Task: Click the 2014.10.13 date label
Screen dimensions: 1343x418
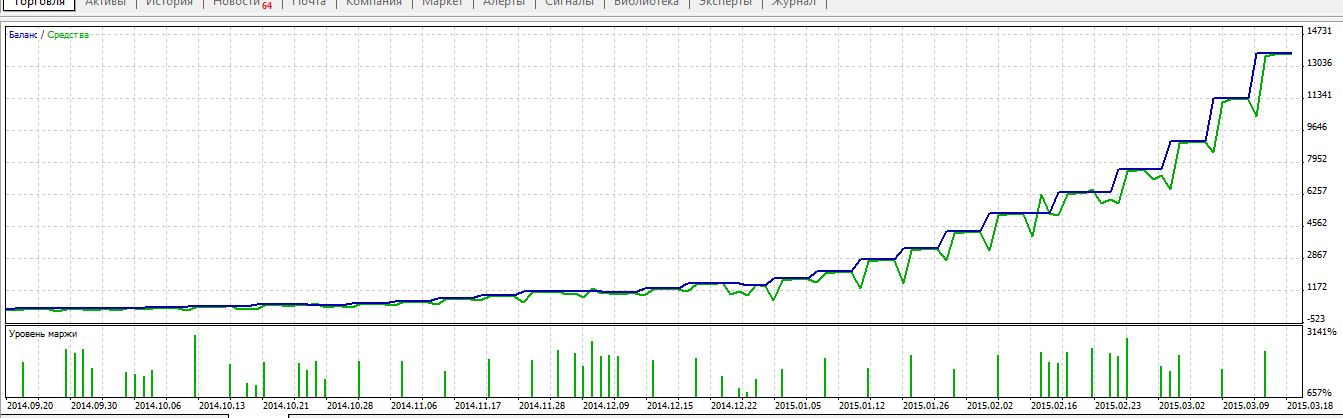Action: coord(221,406)
